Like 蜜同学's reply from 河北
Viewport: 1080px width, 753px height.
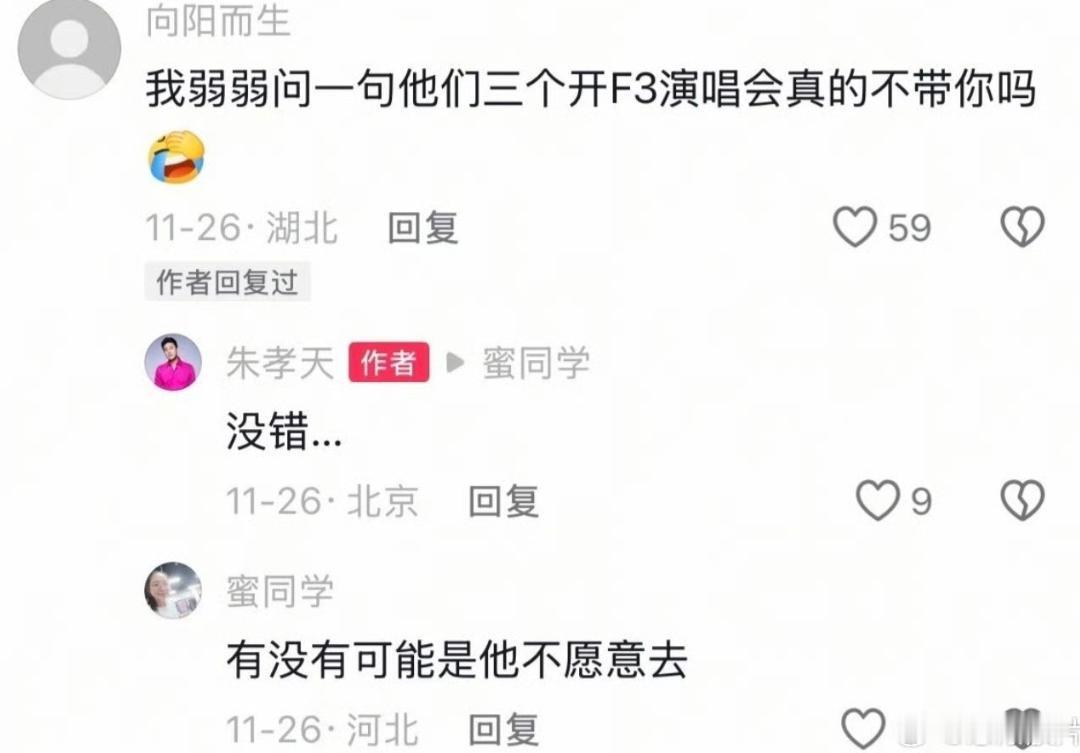(864, 728)
